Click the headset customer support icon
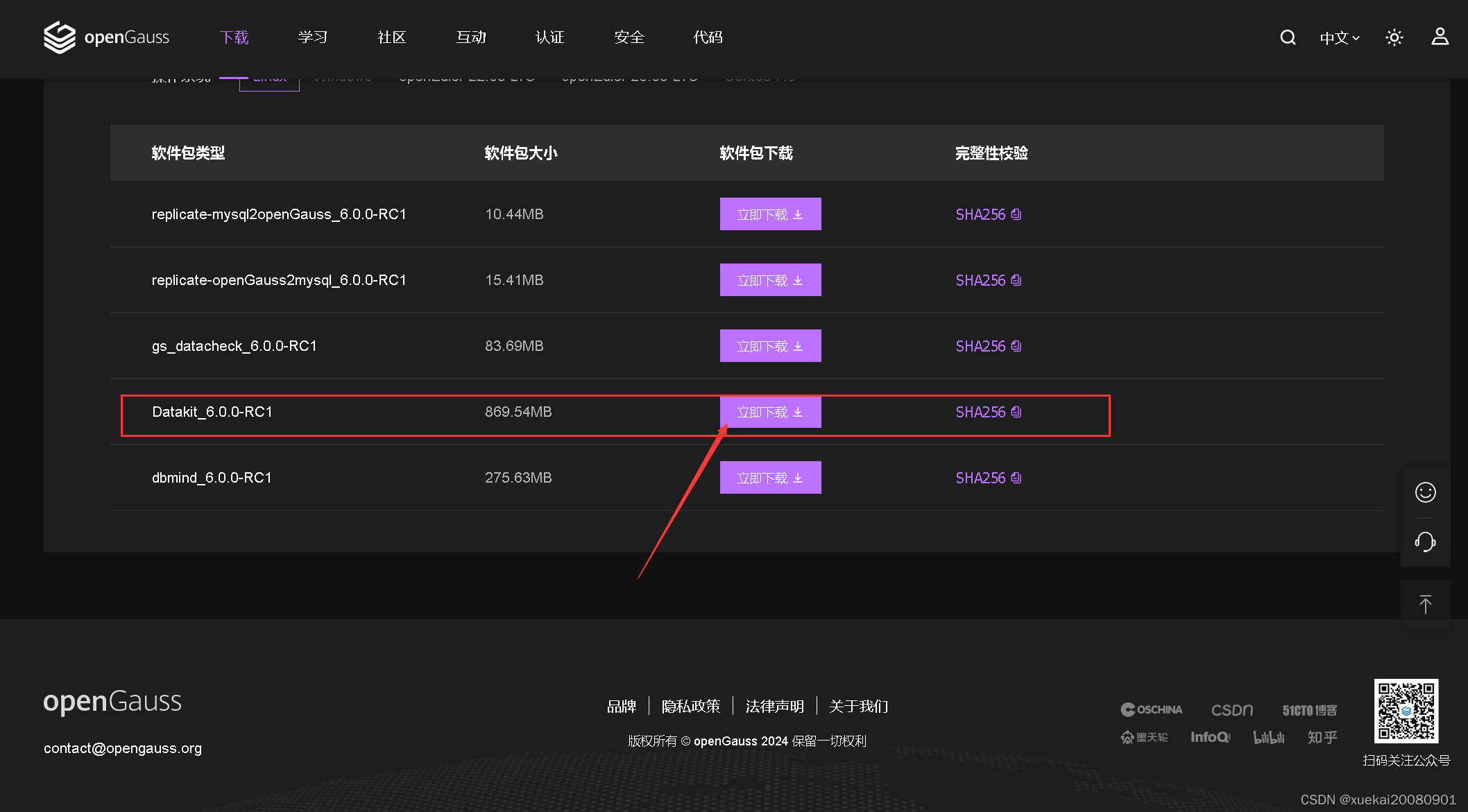The height and width of the screenshot is (812, 1468). [1425, 542]
